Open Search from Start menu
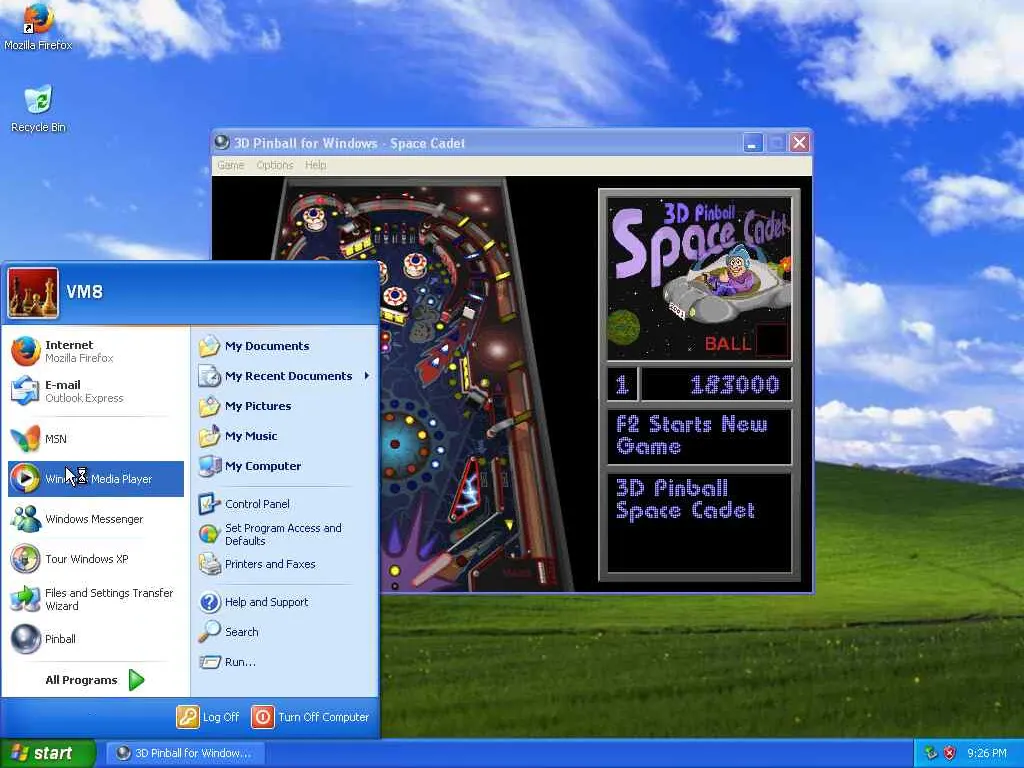The image size is (1024, 768). pyautogui.click(x=285, y=632)
